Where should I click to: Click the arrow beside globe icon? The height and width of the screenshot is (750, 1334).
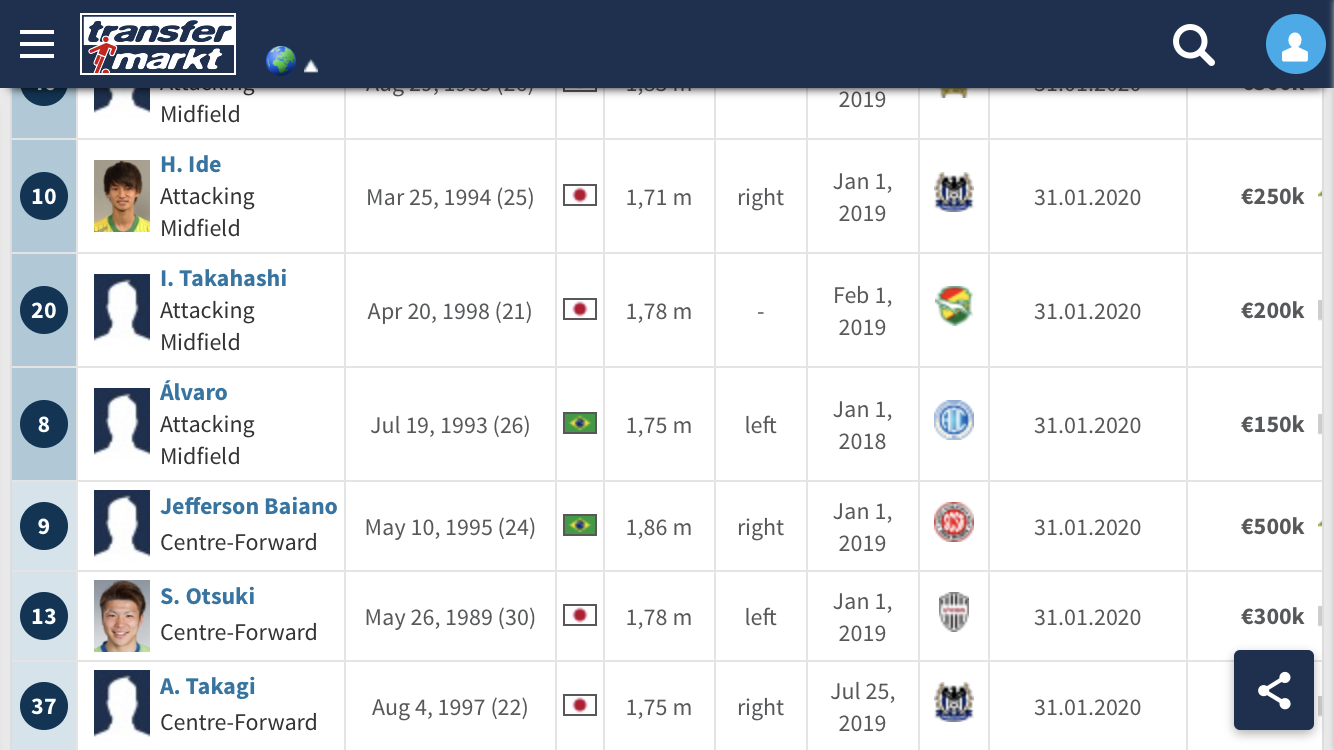(x=311, y=67)
